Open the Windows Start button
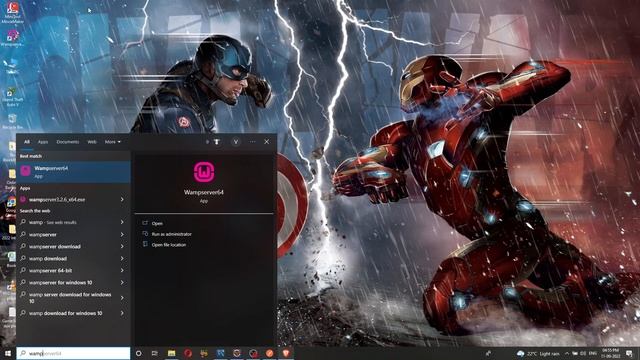 (x=8, y=353)
